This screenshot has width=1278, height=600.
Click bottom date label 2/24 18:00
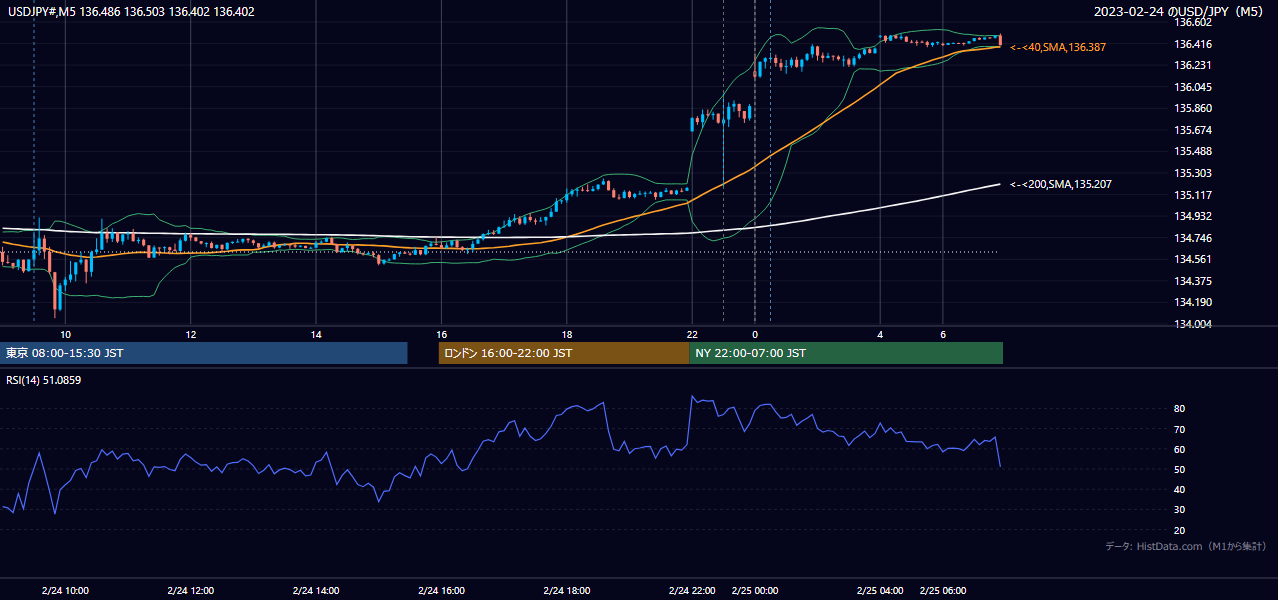pyautogui.click(x=567, y=590)
